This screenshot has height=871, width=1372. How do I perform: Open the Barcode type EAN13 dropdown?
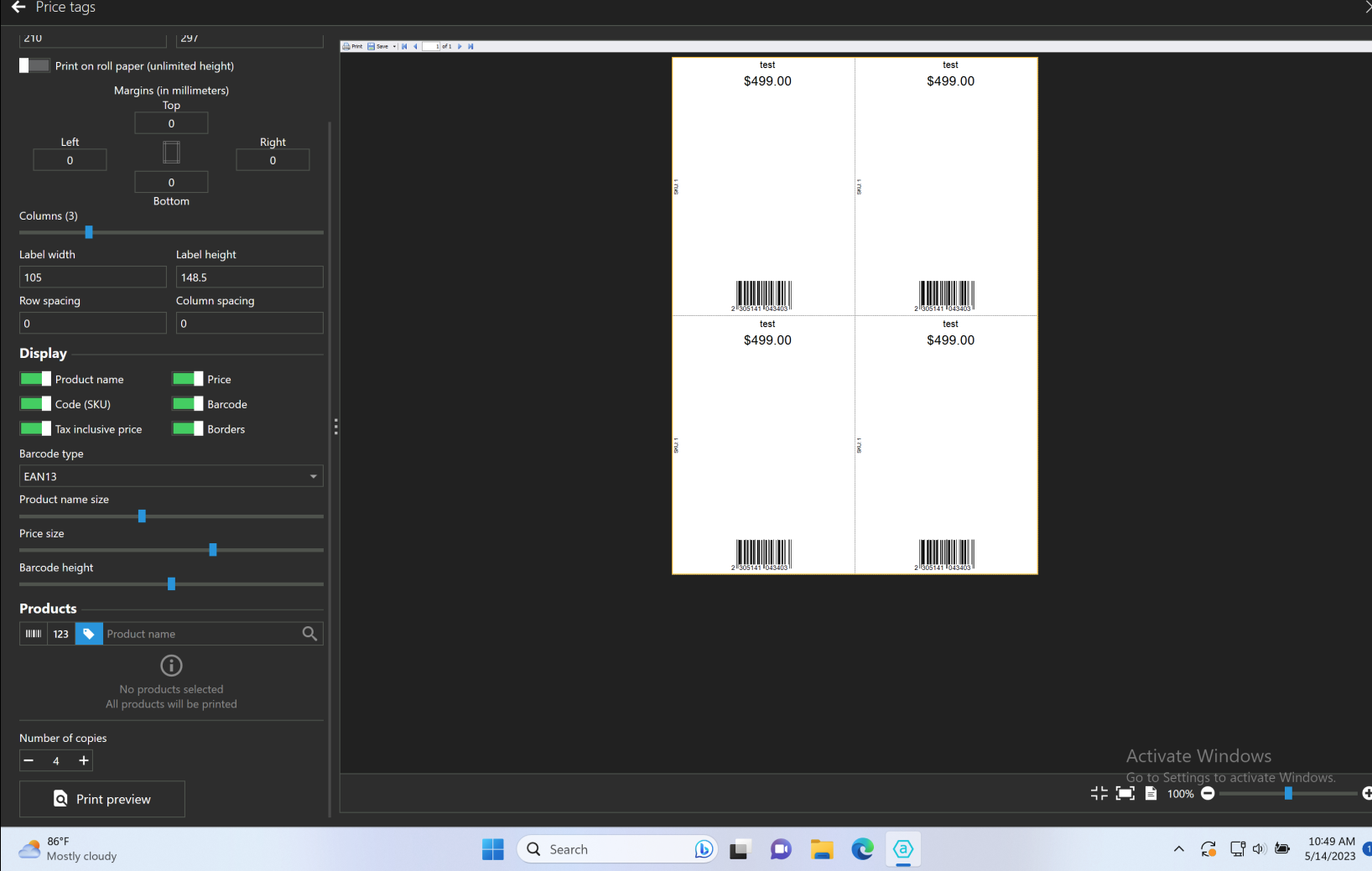pos(170,476)
